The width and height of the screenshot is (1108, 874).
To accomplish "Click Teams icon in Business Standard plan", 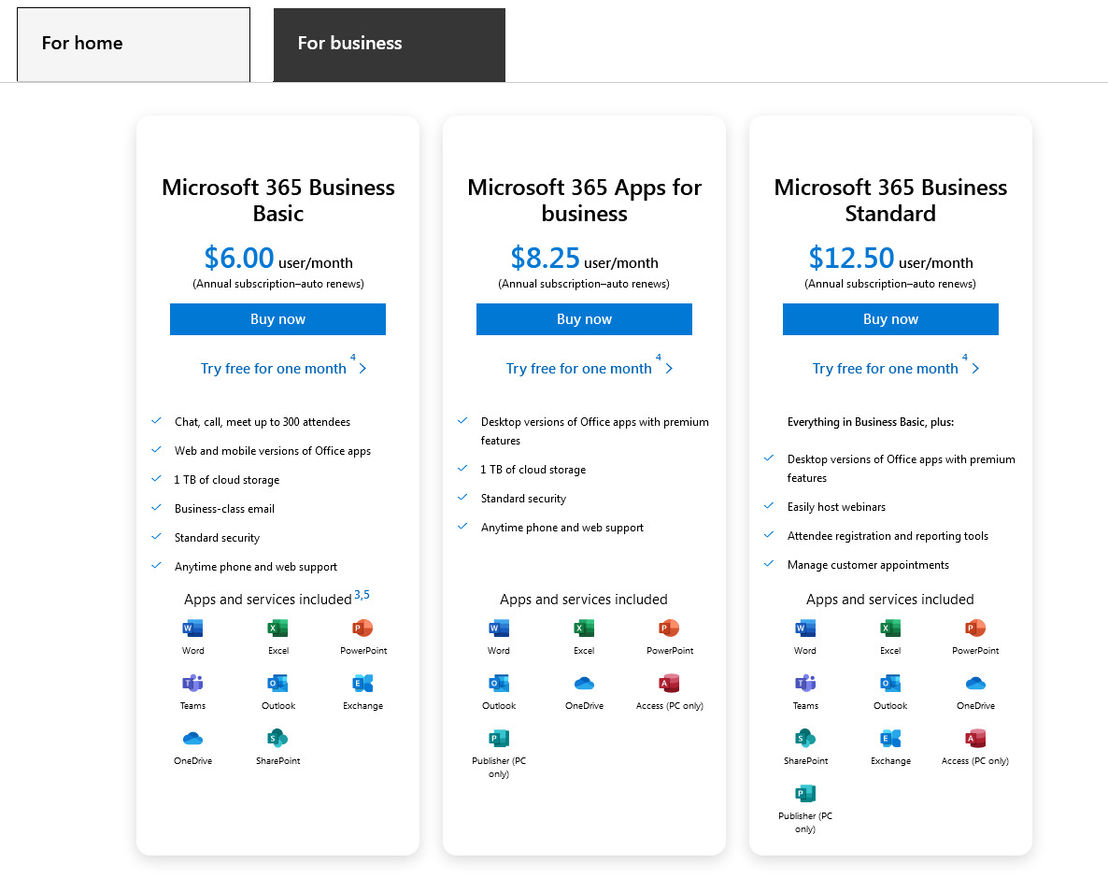I will click(806, 683).
